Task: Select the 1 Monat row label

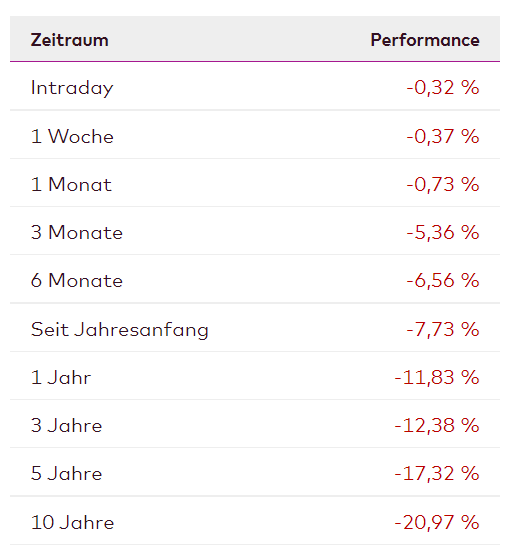Action: click(71, 184)
